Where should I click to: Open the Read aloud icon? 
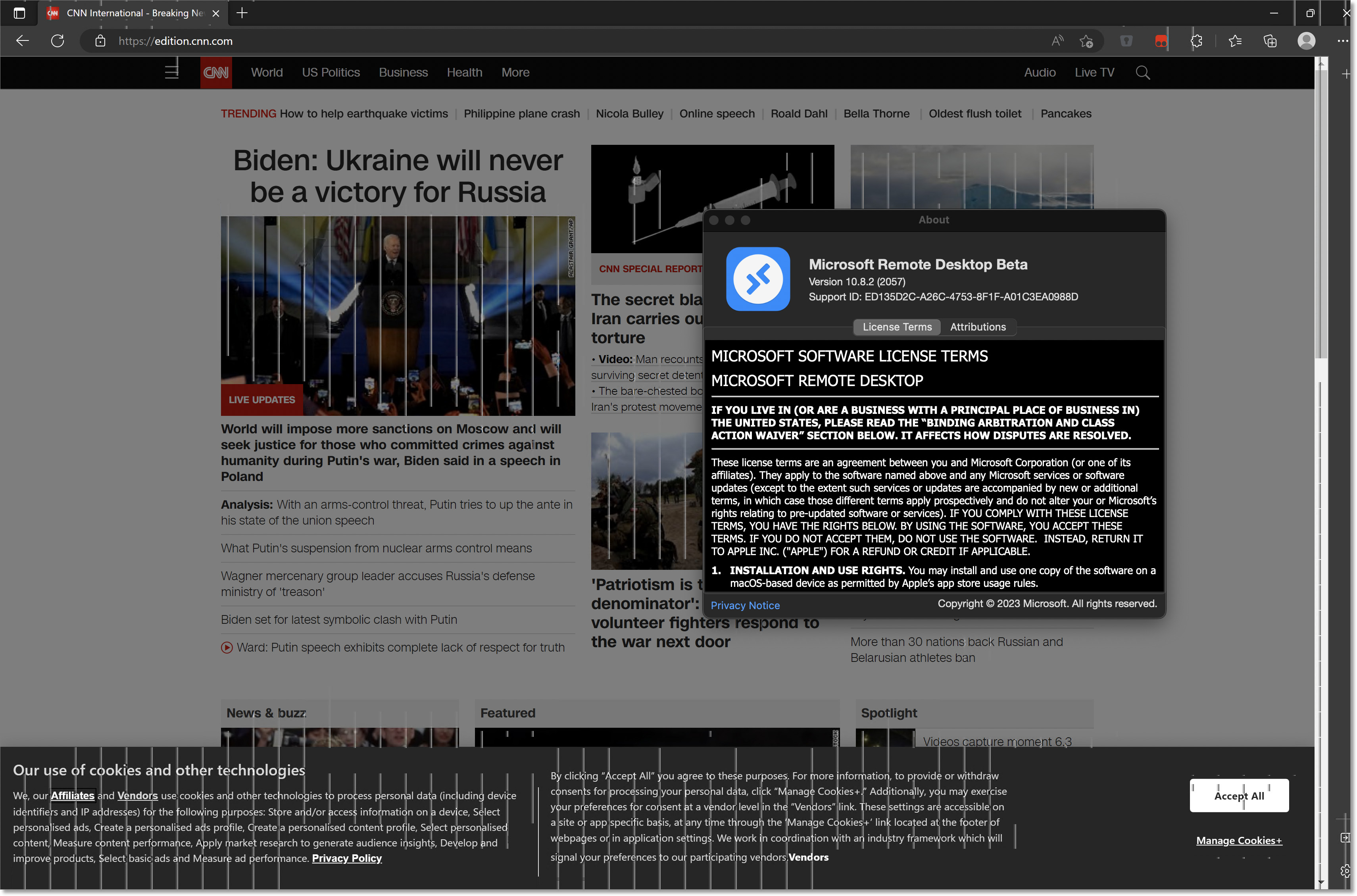(1057, 40)
